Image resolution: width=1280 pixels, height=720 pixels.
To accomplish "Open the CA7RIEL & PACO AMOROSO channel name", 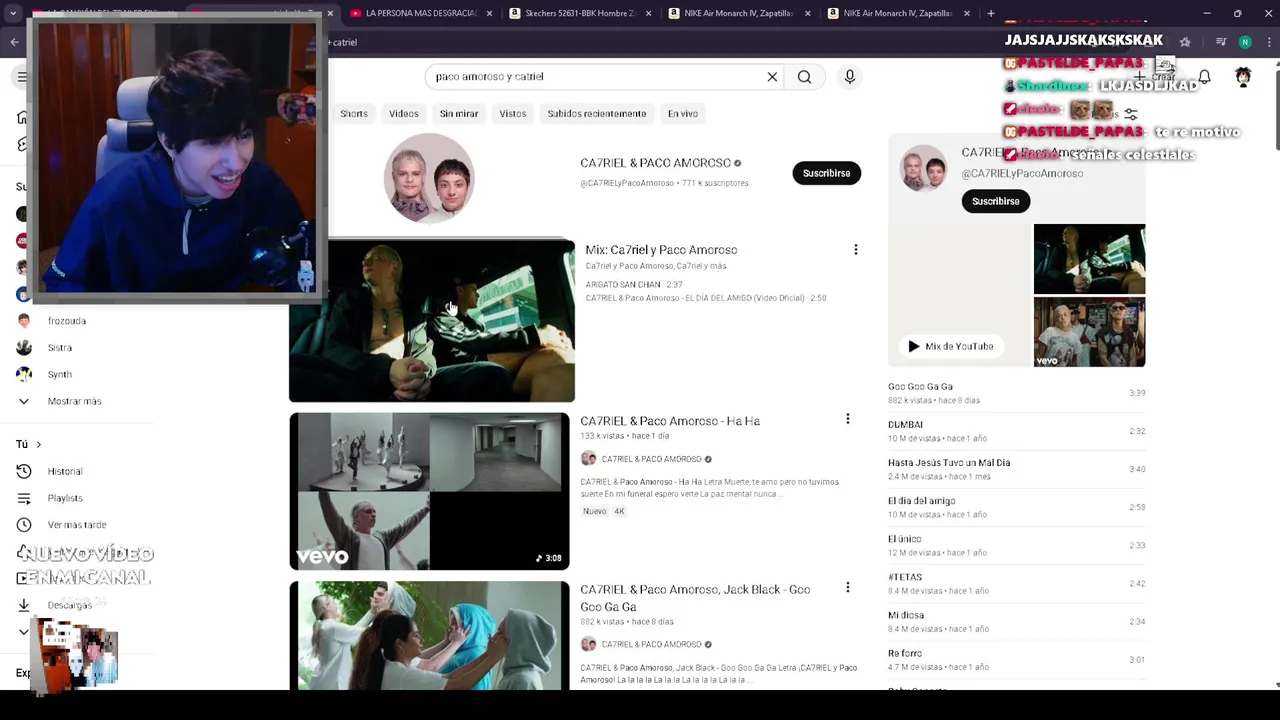I will click(x=655, y=163).
